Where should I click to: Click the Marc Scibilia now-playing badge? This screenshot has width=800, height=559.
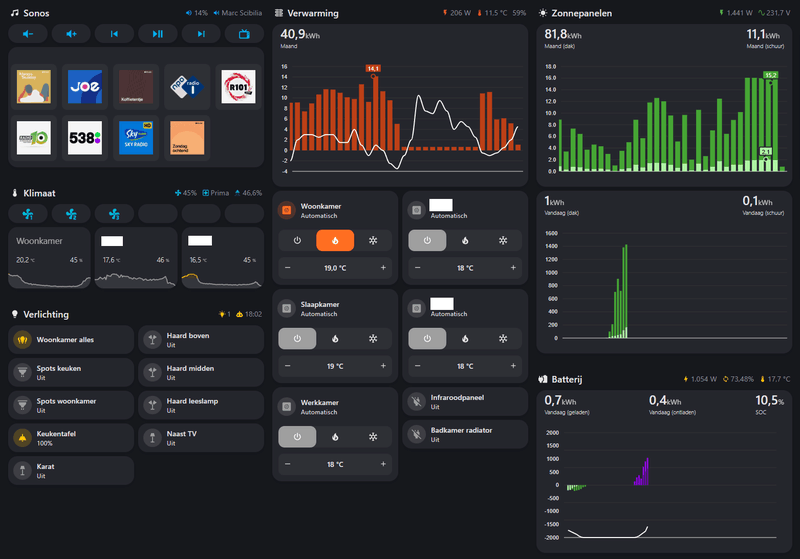click(238, 13)
